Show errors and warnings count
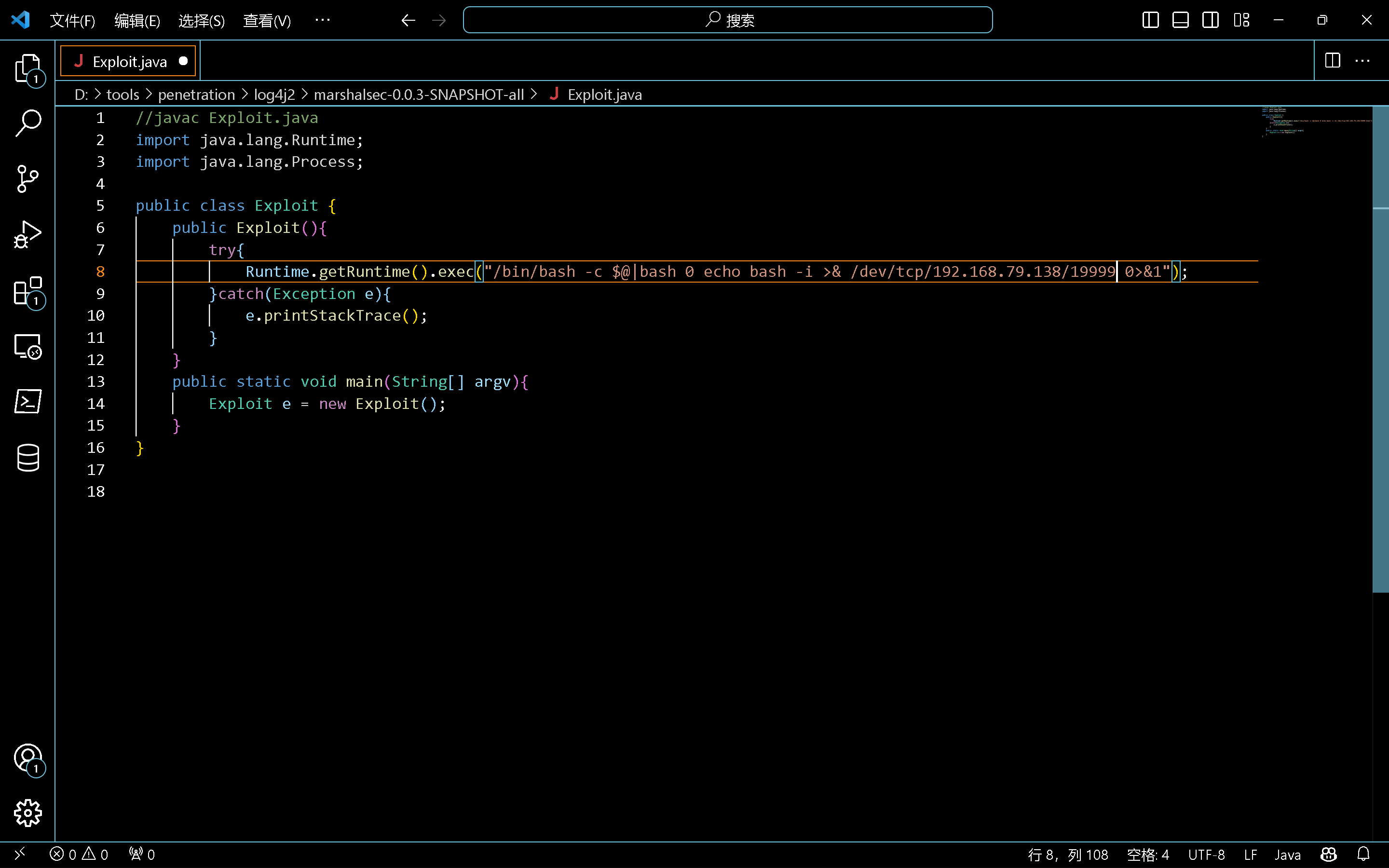 pos(79,854)
